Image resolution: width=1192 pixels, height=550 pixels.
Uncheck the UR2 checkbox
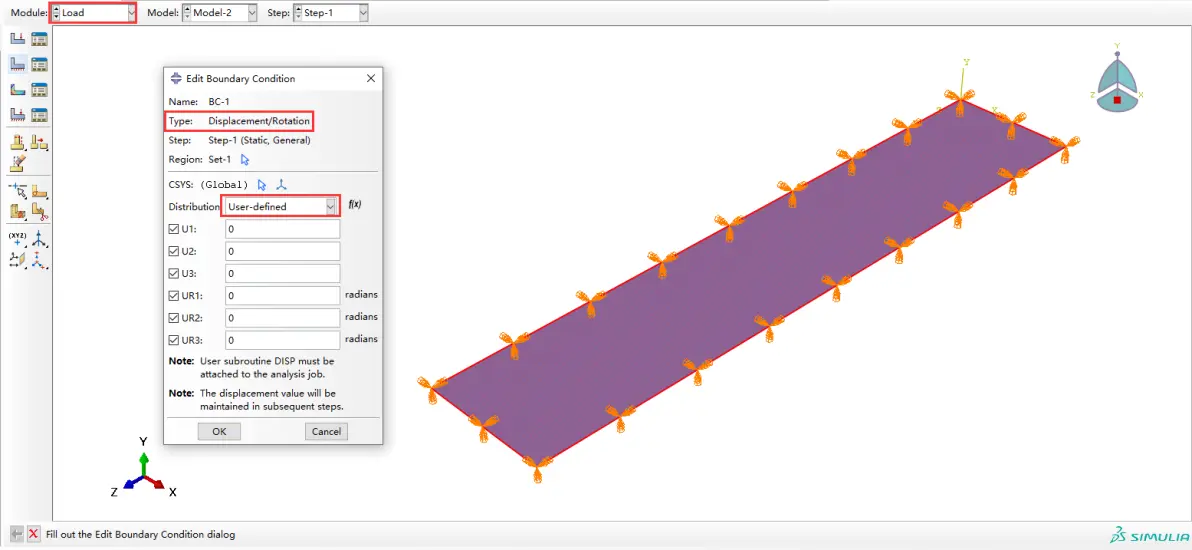click(173, 317)
